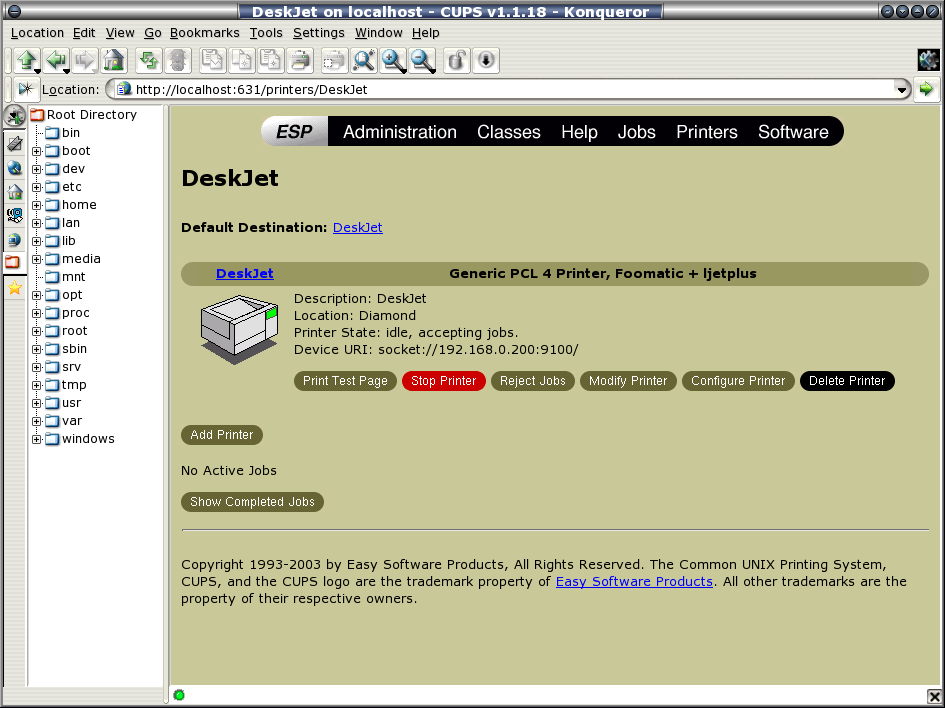The width and height of the screenshot is (945, 708).
Task: Click the black Delete Printer button
Action: (x=847, y=381)
